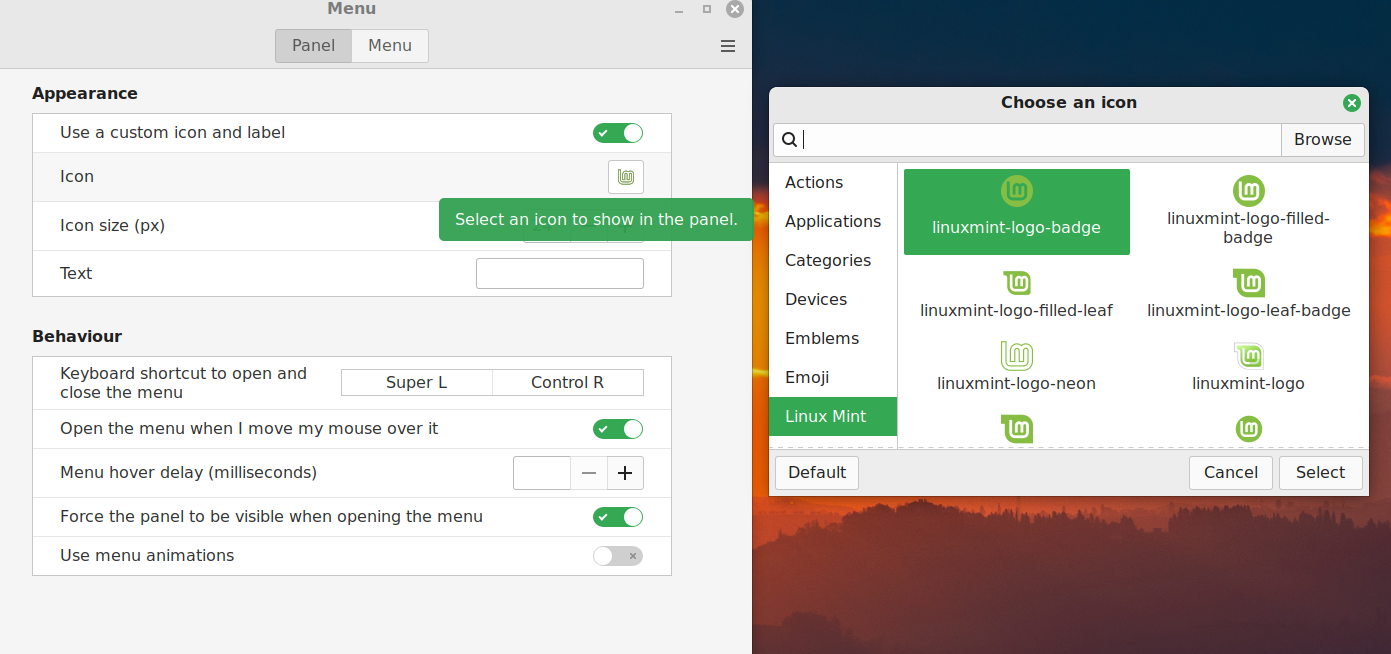Image resolution: width=1391 pixels, height=654 pixels.
Task: Toggle Use a custom icon and label
Action: click(618, 133)
